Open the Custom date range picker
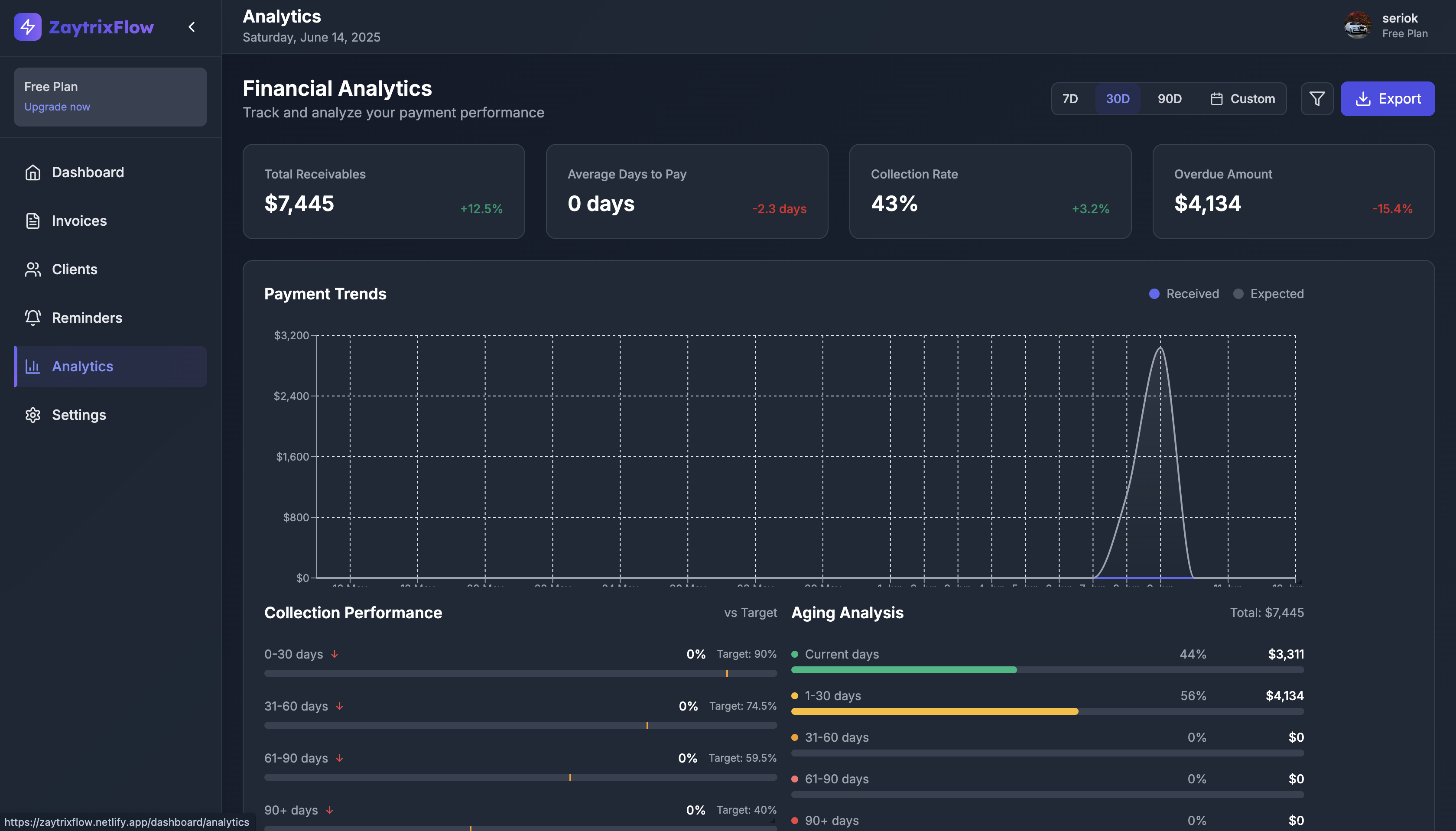1456x831 pixels. (x=1242, y=99)
